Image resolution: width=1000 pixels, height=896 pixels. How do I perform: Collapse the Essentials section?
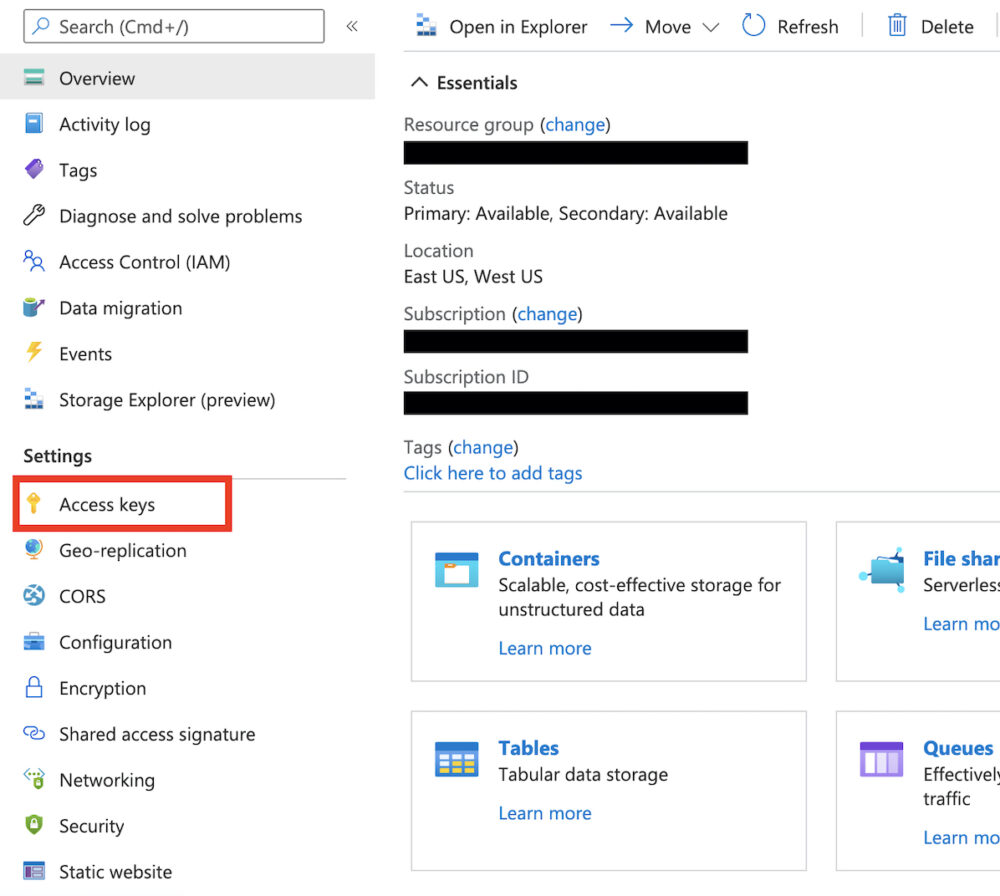click(418, 82)
